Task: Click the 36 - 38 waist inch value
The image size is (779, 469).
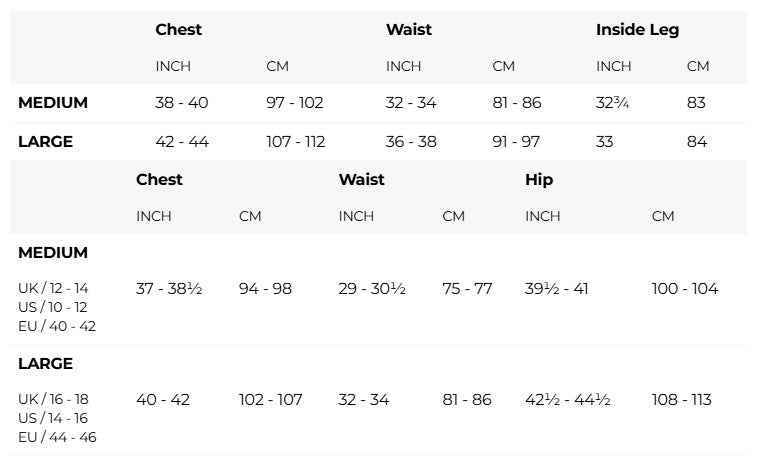Action: pos(411,142)
